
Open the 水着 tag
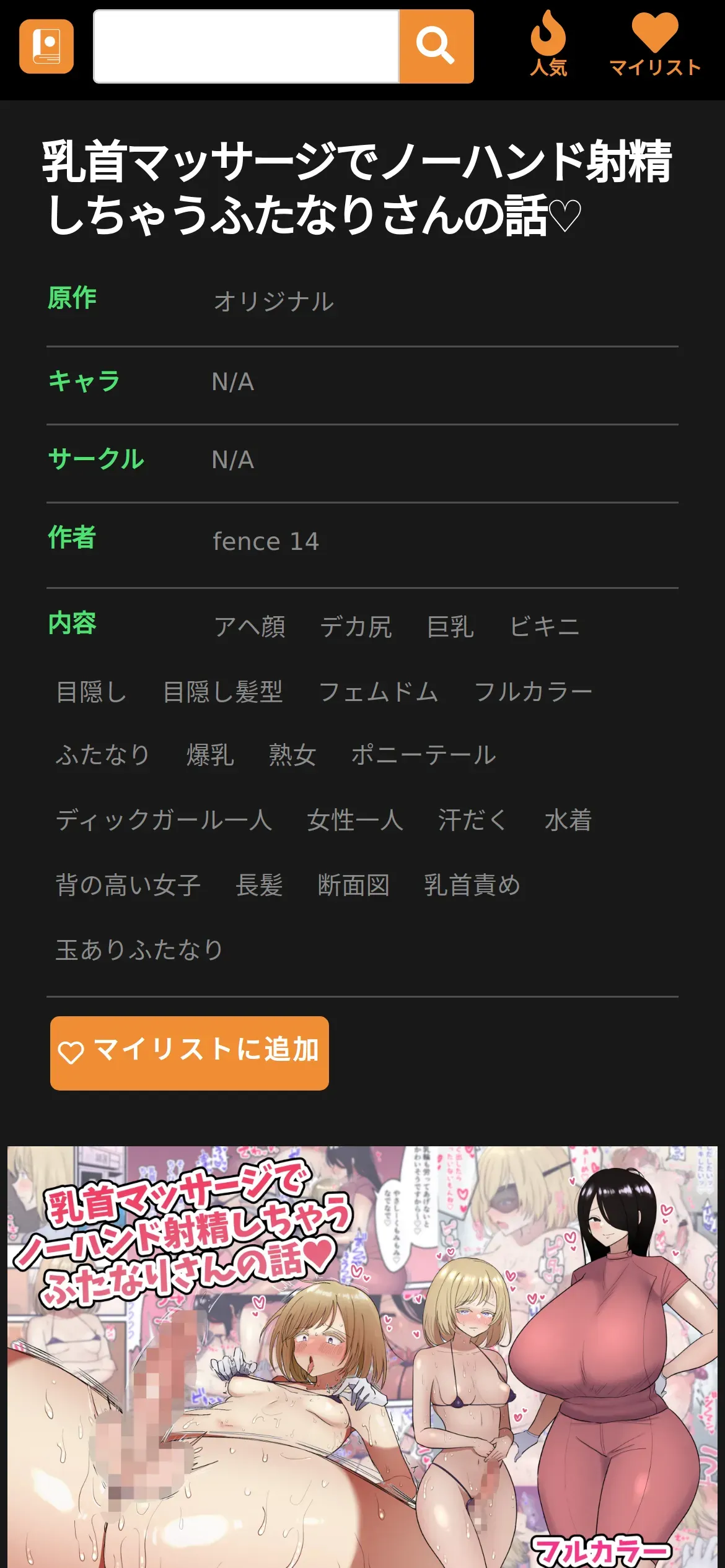(x=568, y=820)
